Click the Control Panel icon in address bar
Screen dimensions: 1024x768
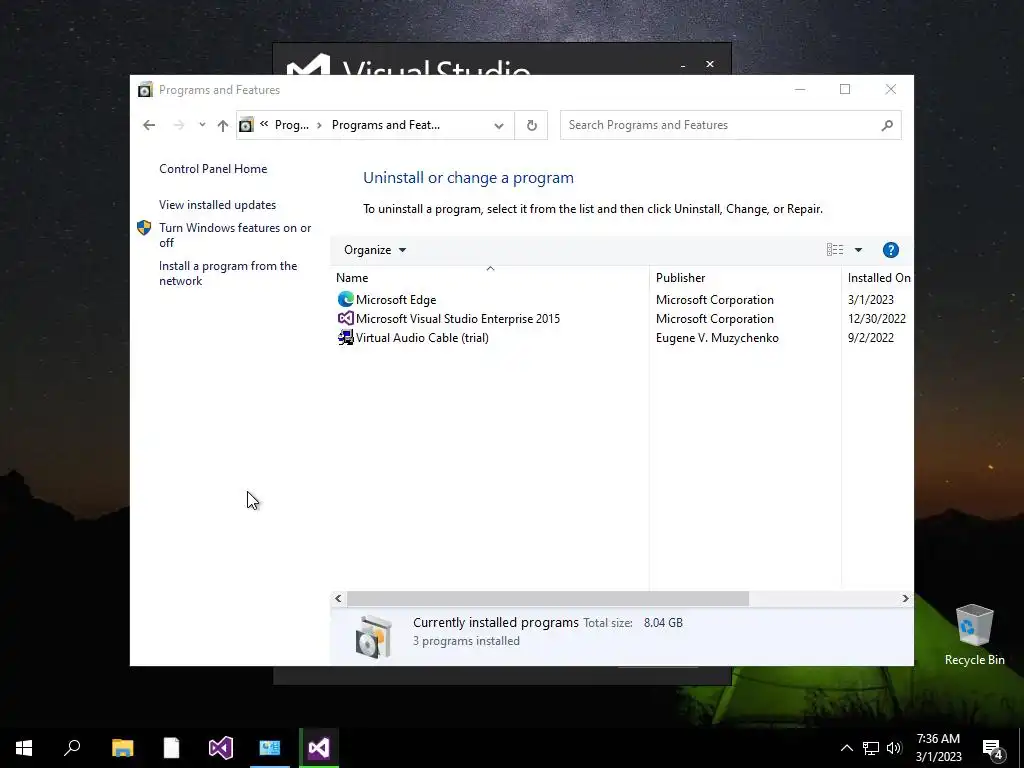click(x=246, y=125)
